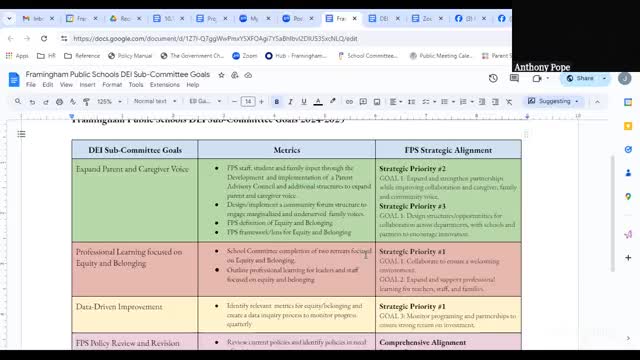Show document outline icon
Image resolution: width=640 pixels, height=360 pixels.
point(21,134)
